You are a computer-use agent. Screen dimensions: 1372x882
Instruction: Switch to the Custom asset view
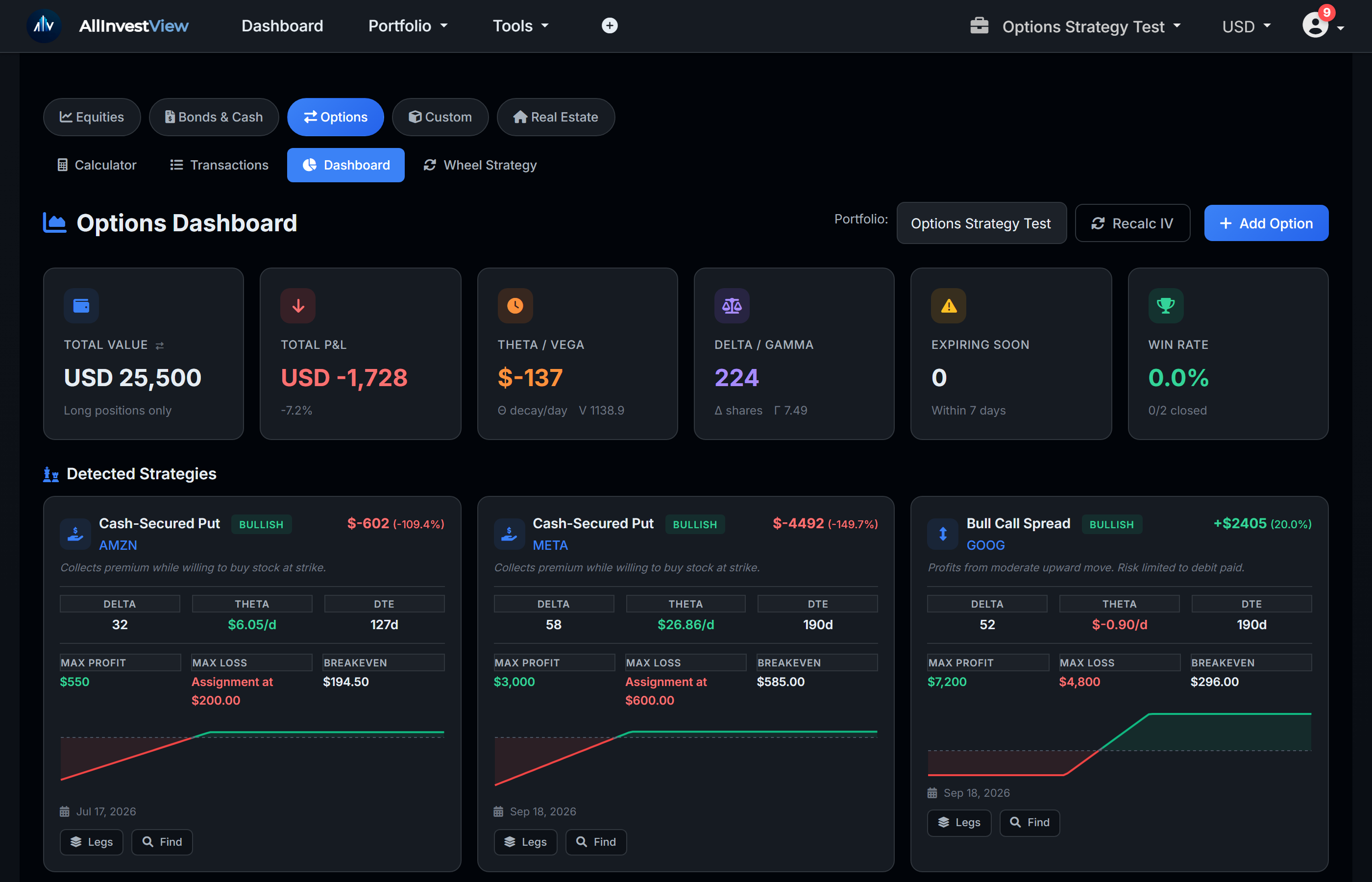tap(441, 117)
